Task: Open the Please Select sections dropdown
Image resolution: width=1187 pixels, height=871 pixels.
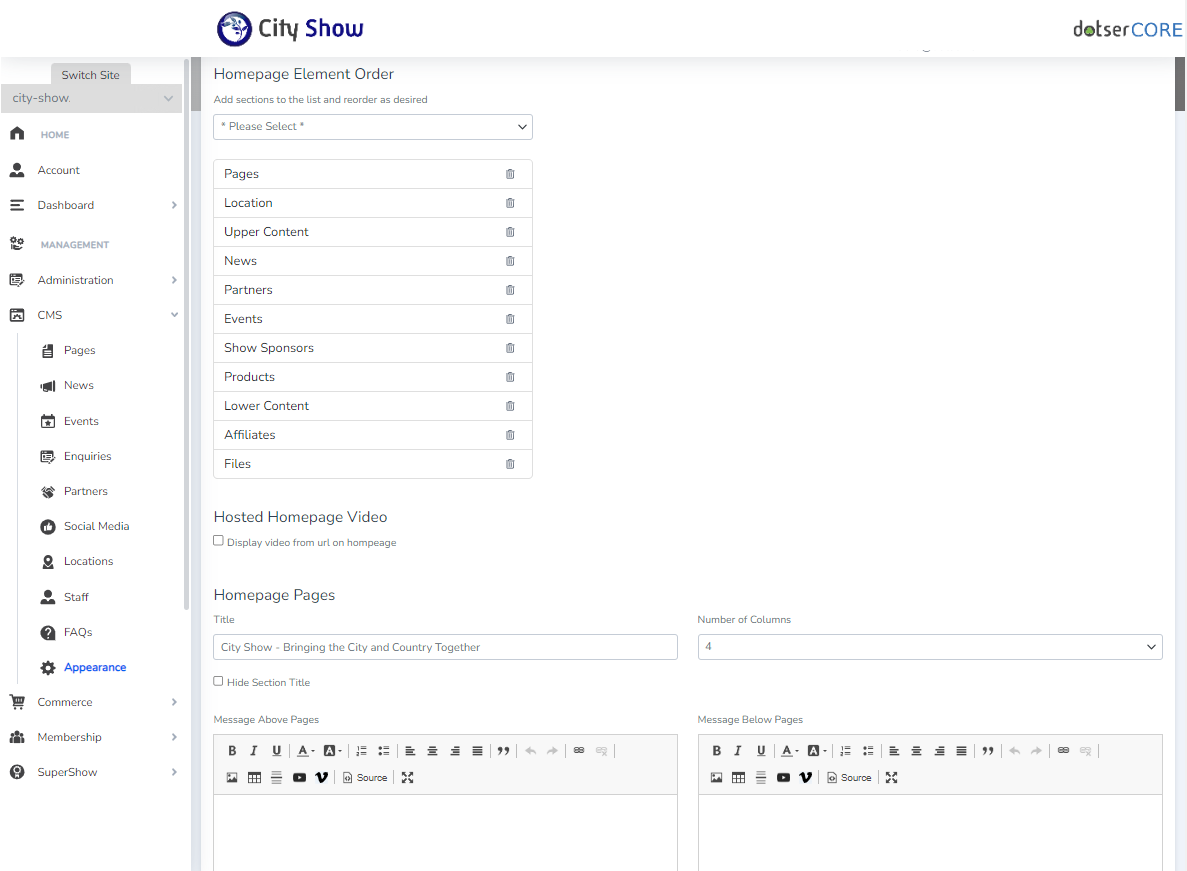Action: [373, 127]
